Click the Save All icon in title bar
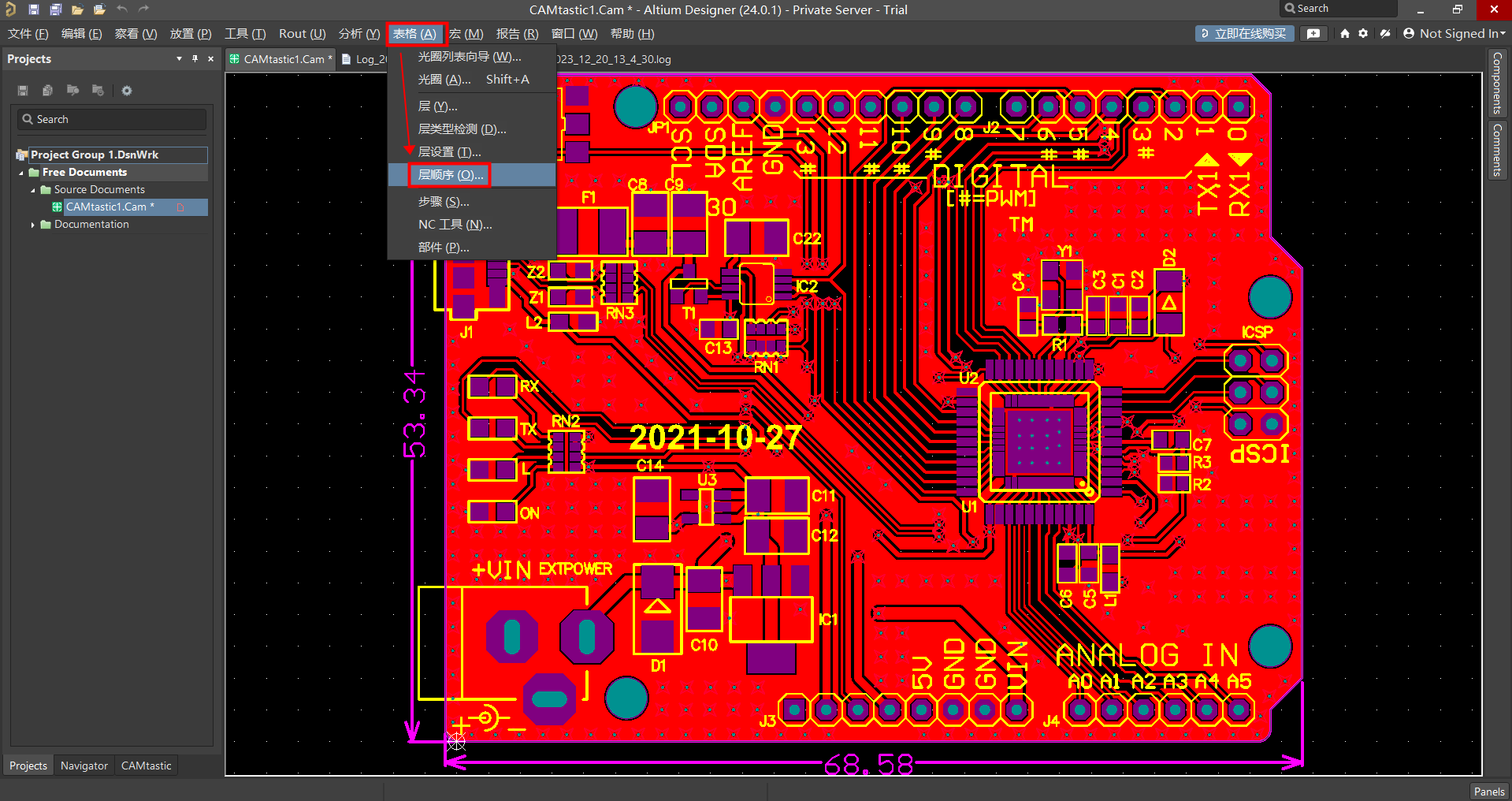The height and width of the screenshot is (801, 1512). tap(55, 9)
